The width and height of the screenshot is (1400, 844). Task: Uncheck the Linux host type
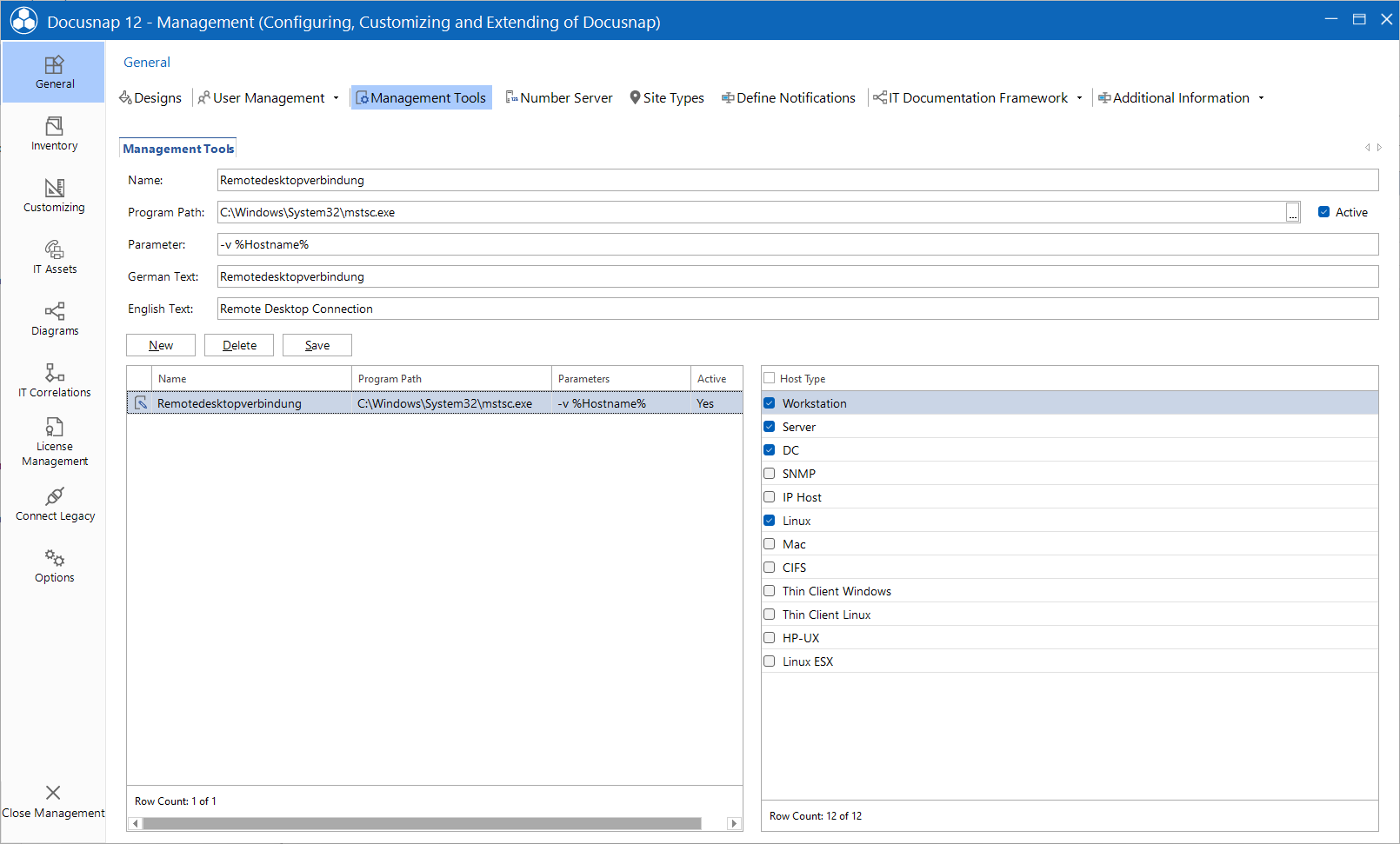coord(769,521)
